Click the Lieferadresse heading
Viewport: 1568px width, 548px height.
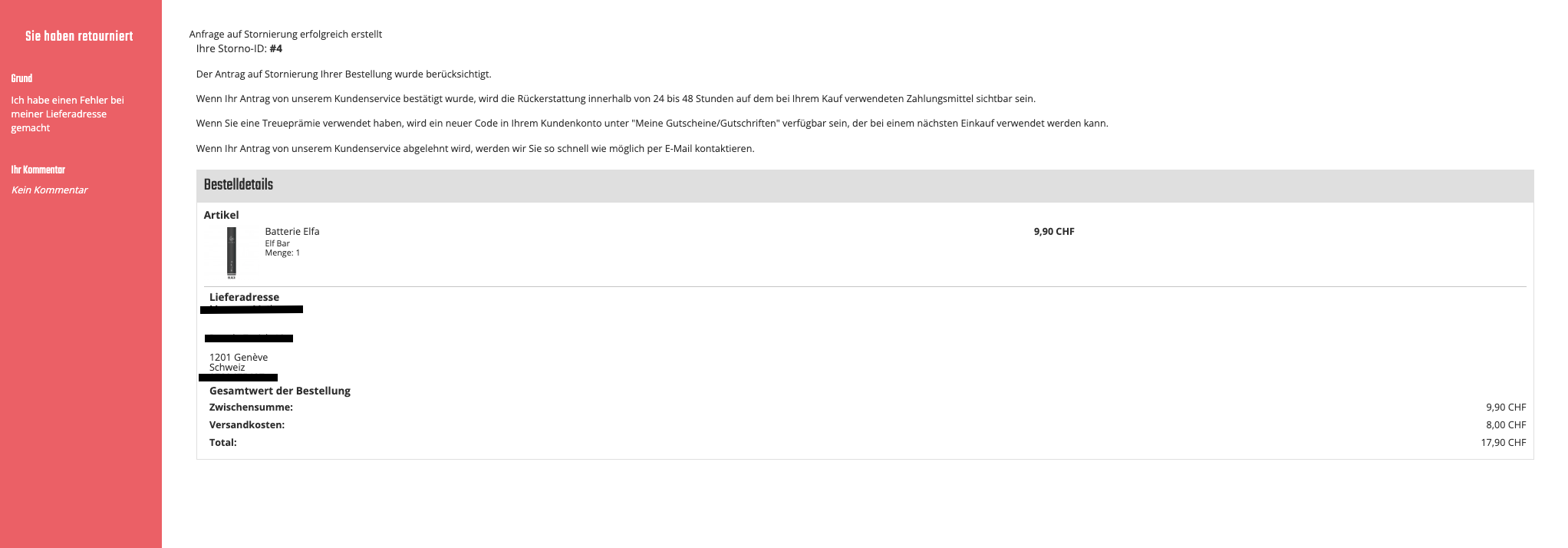point(244,297)
